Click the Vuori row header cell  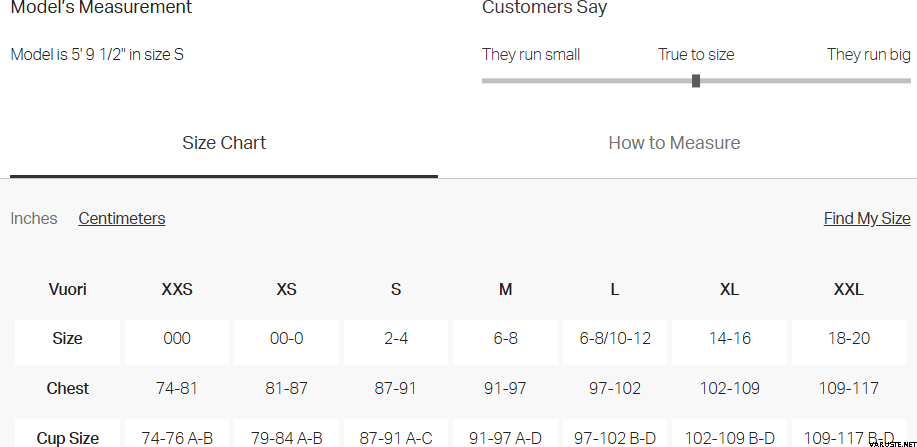(67, 290)
